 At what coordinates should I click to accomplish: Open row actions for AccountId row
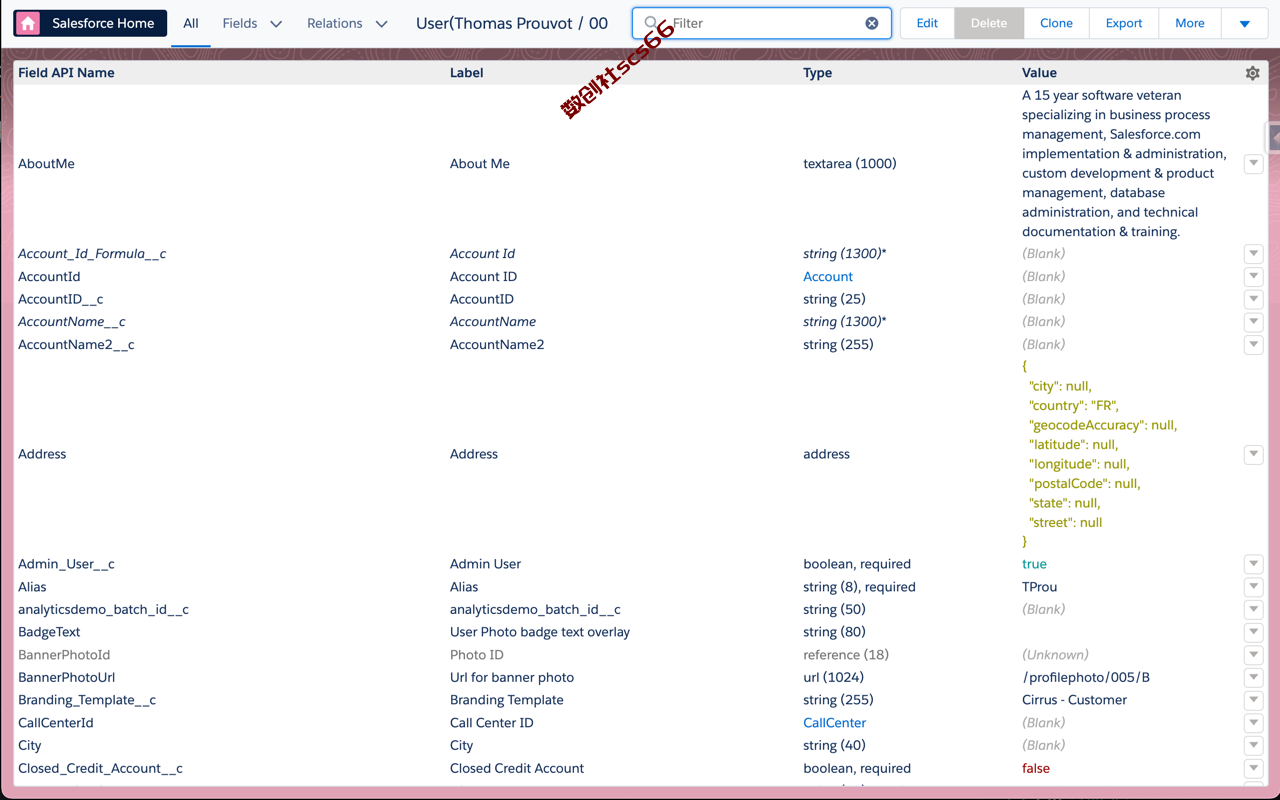pyautogui.click(x=1253, y=276)
